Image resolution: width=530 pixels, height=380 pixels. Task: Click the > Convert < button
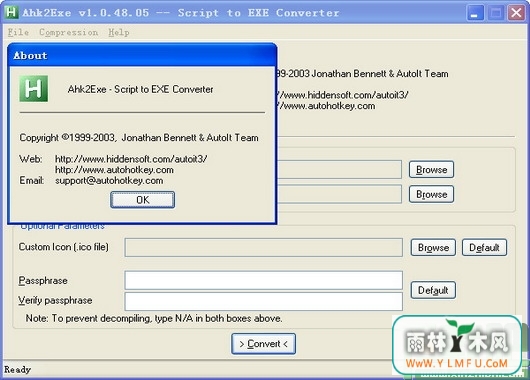[263, 344]
